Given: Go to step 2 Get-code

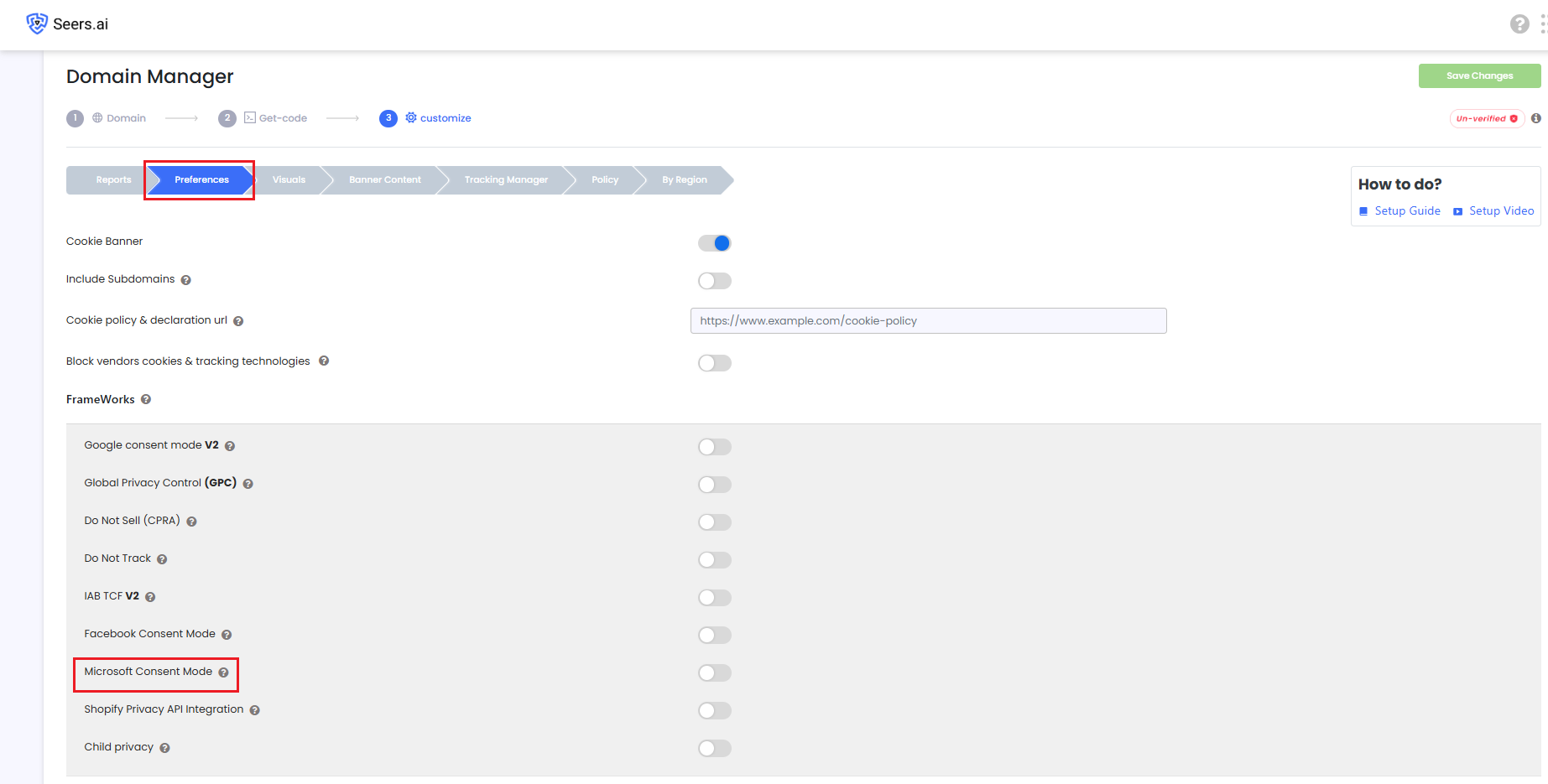Looking at the screenshot, I should click(263, 118).
